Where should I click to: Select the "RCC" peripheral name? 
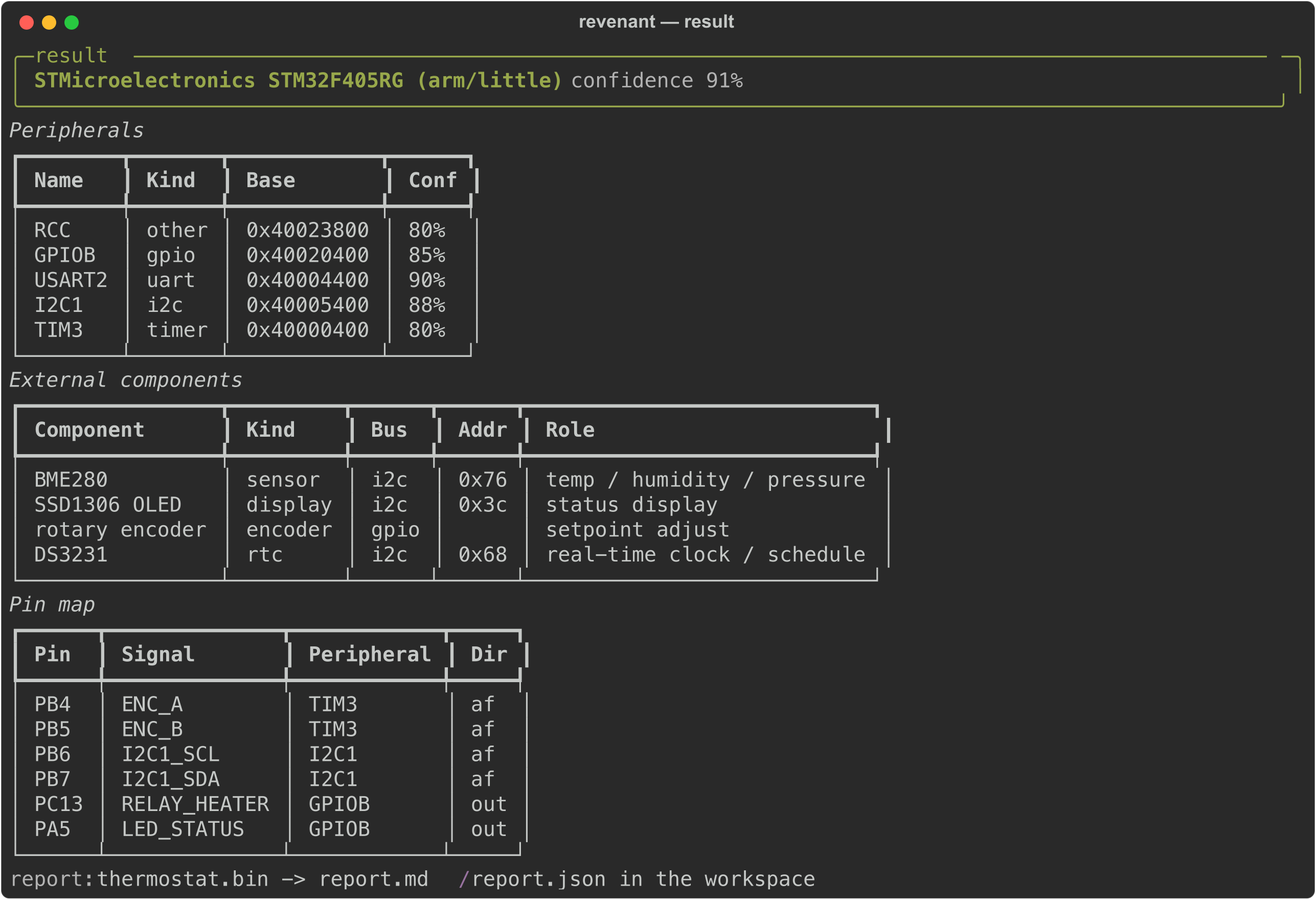click(52, 231)
